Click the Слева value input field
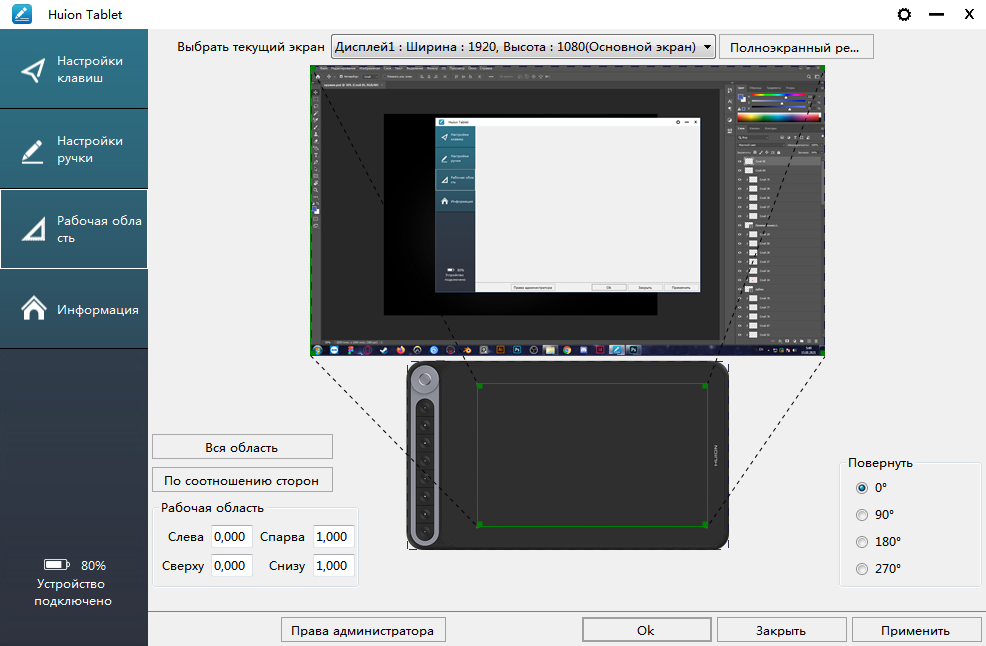Screen dimensions: 986x646 (231, 537)
